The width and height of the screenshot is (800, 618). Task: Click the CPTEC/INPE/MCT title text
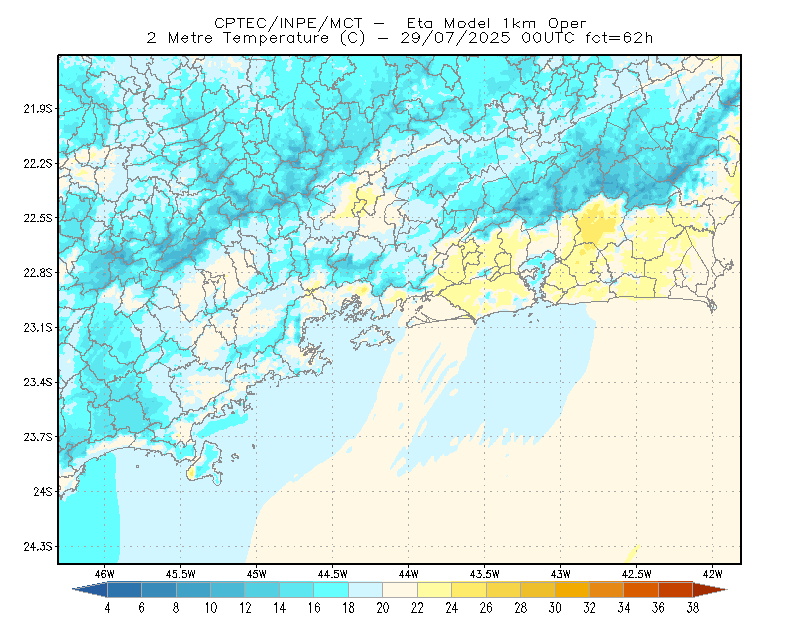(x=288, y=23)
